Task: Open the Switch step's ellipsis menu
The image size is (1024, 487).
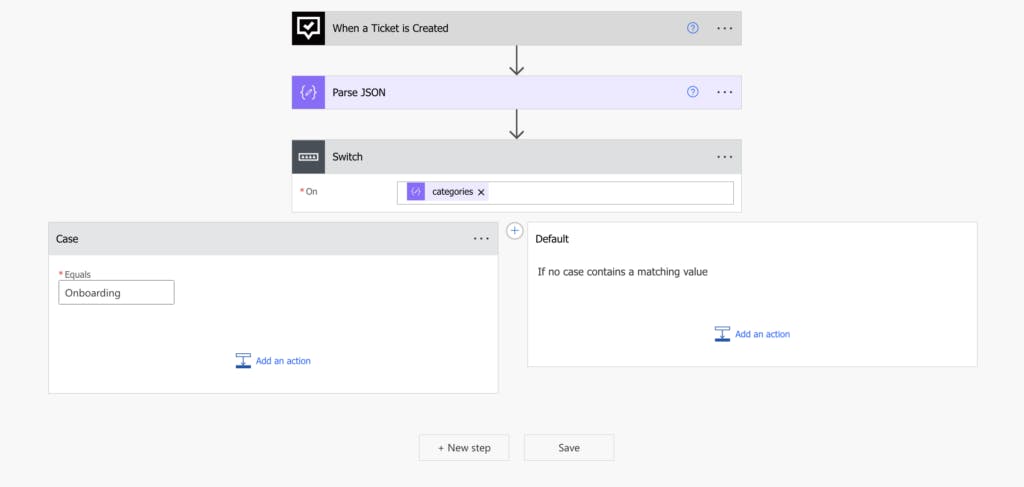Action: click(725, 157)
